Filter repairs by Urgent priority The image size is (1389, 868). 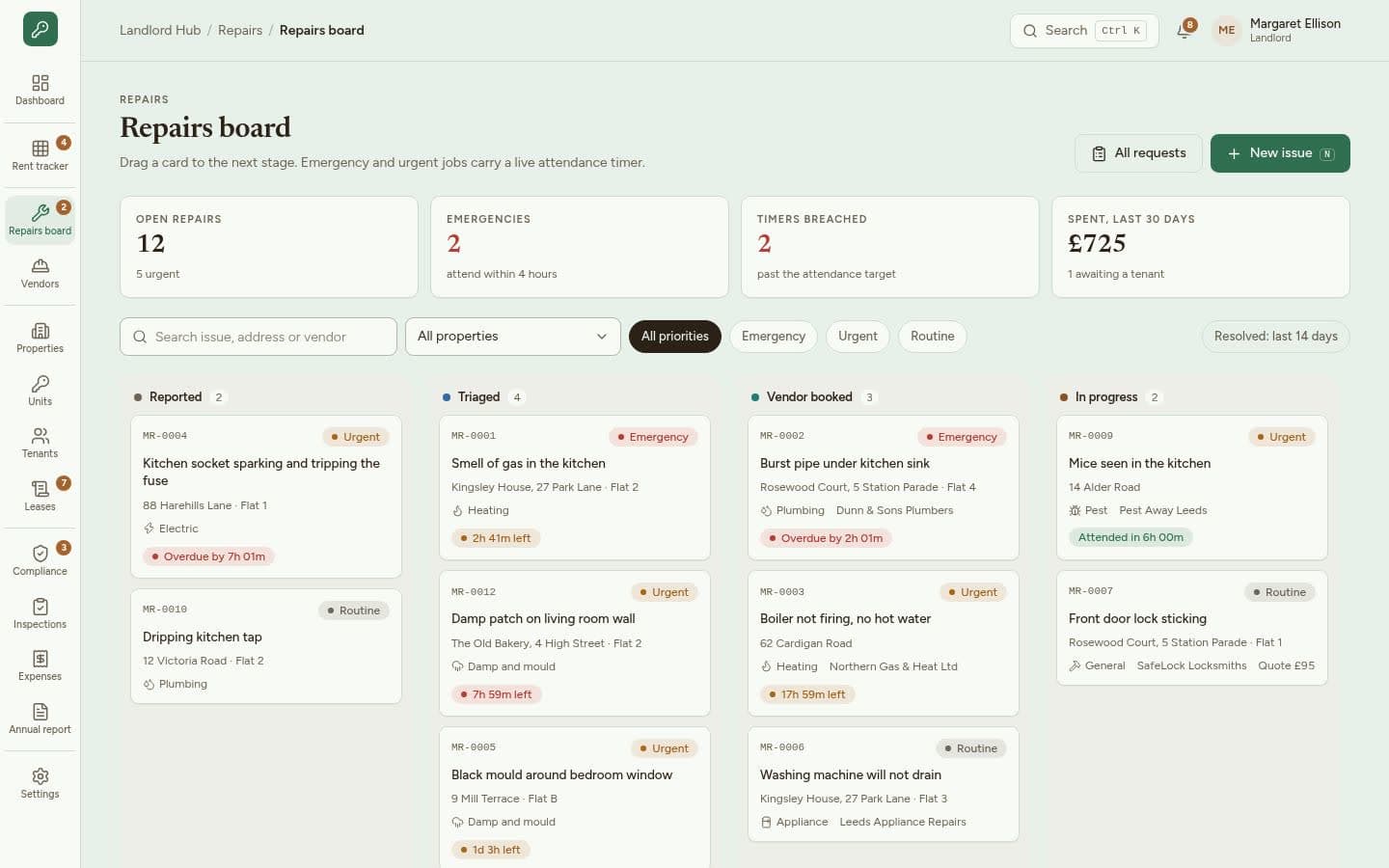(x=858, y=337)
